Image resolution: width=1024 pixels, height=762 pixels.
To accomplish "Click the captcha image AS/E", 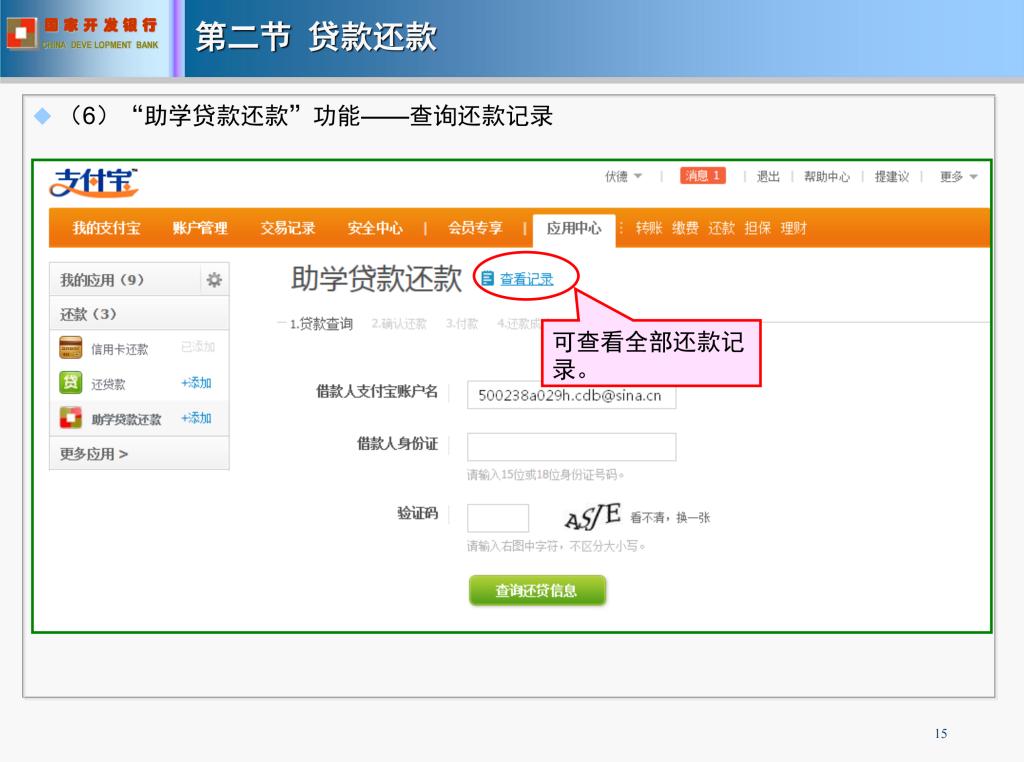I will click(x=592, y=517).
